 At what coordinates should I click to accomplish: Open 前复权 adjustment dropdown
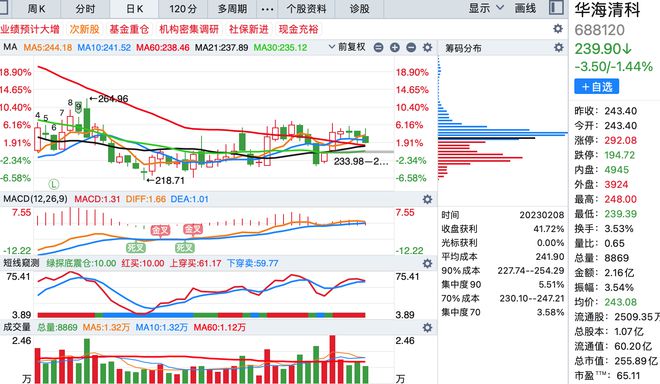pyautogui.click(x=347, y=47)
